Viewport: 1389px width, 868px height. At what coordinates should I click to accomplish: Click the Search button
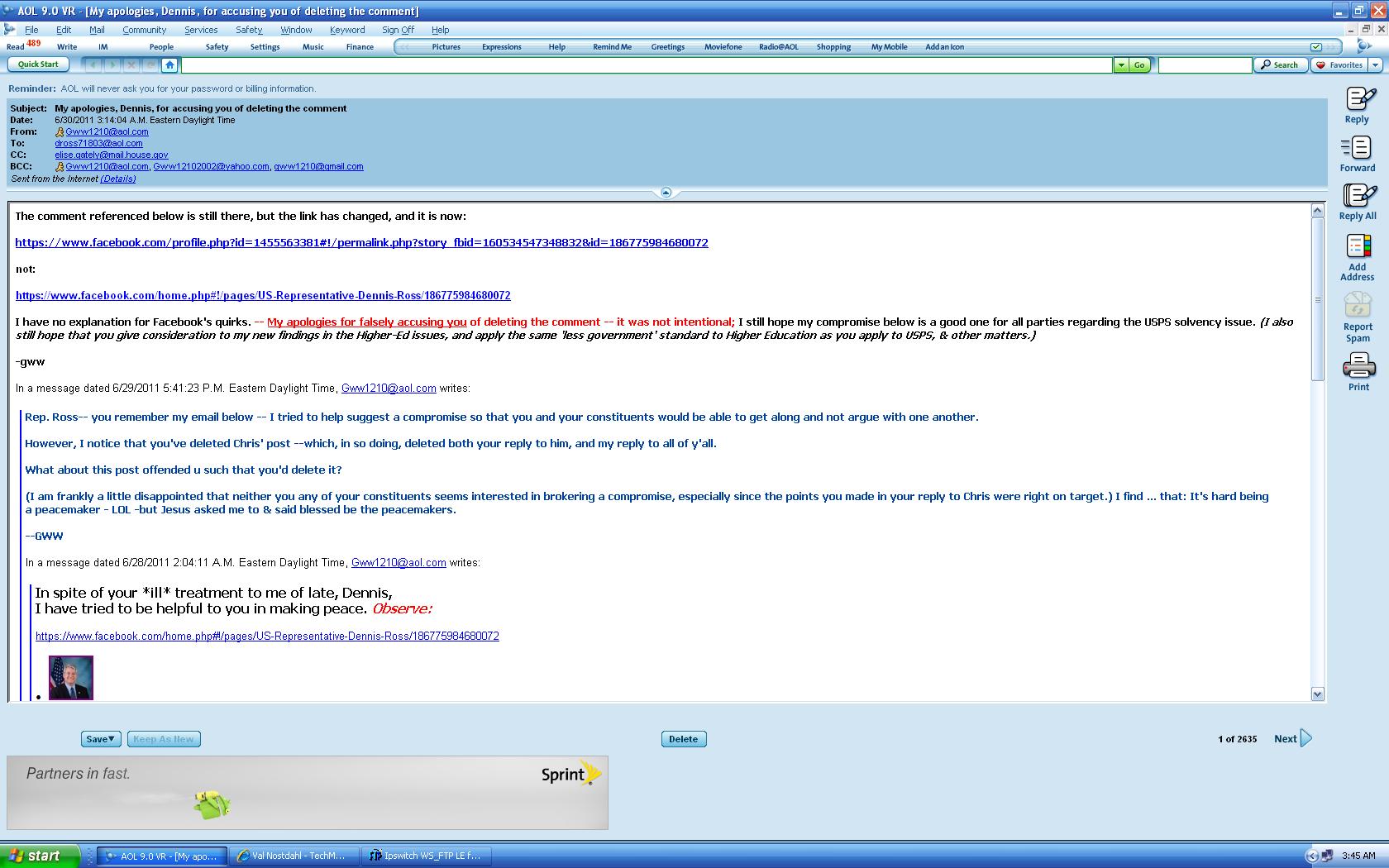click(x=1281, y=64)
